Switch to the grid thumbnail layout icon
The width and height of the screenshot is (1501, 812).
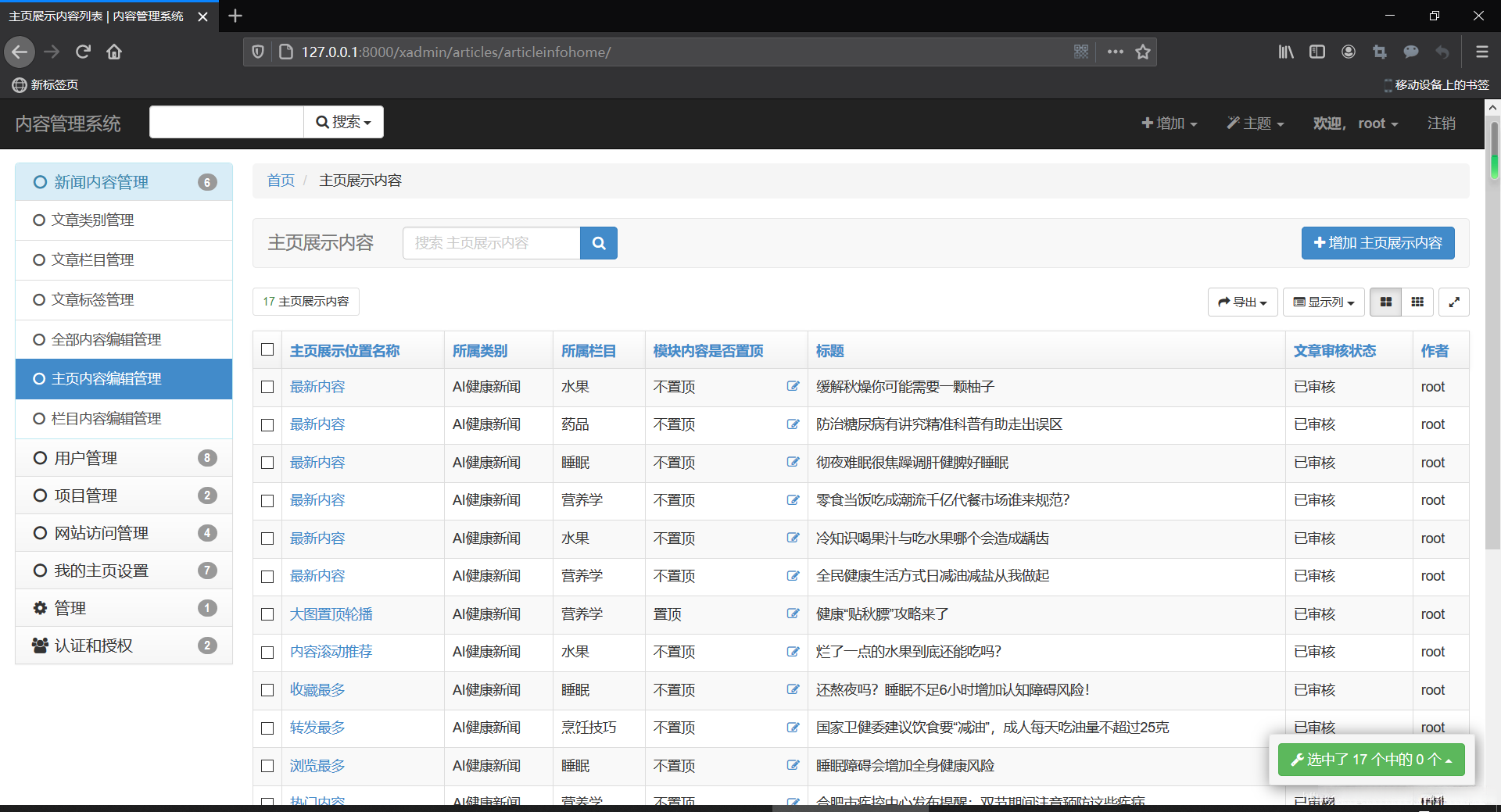(1417, 302)
